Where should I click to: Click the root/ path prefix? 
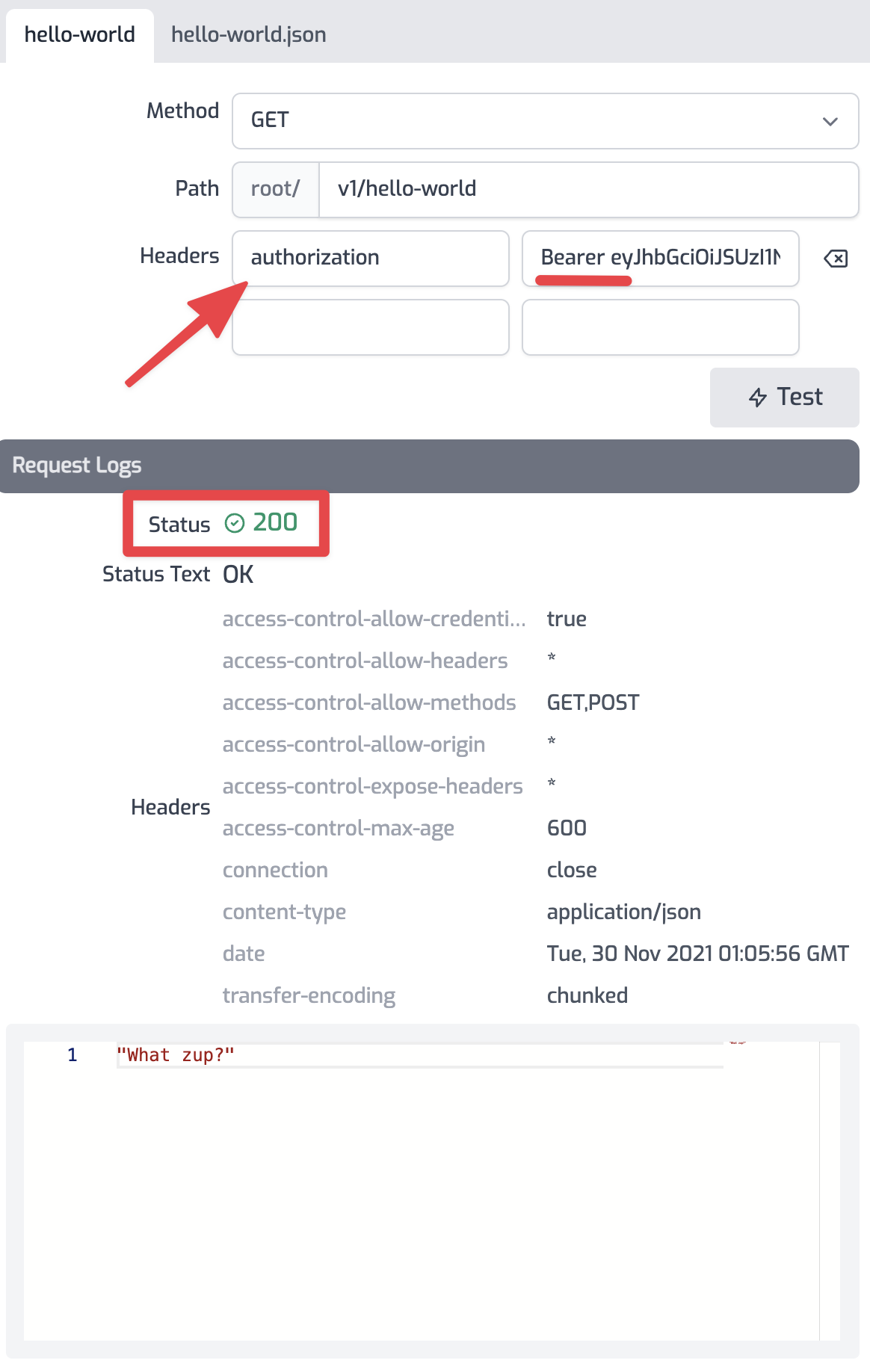275,189
